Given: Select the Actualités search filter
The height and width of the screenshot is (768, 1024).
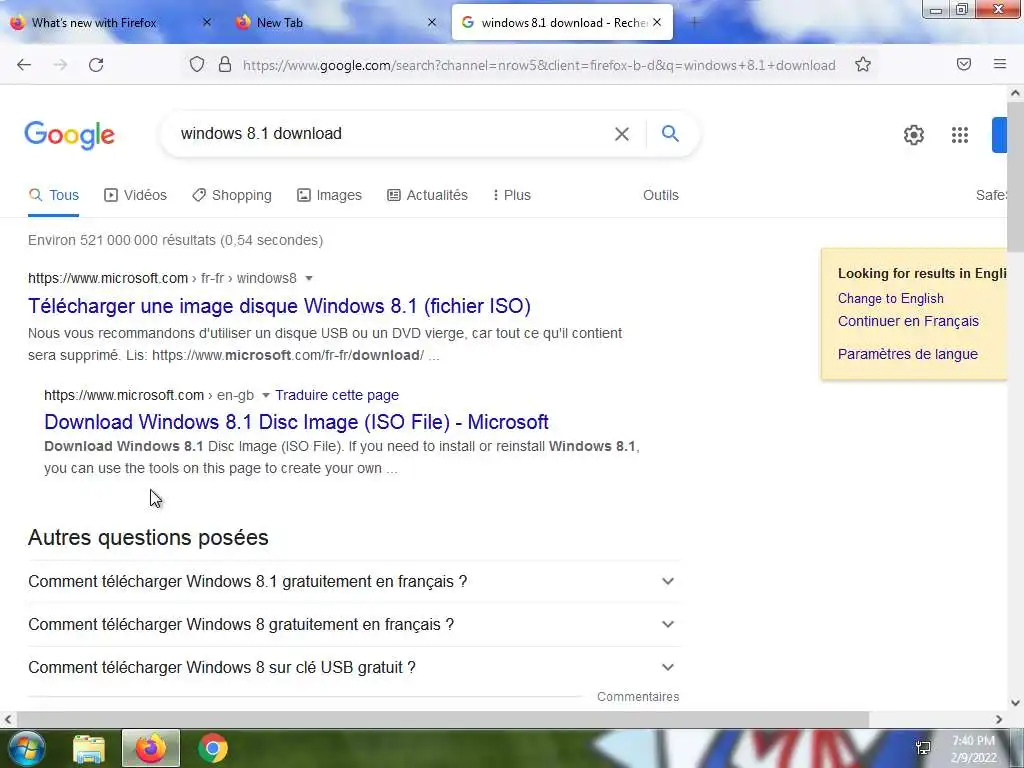Looking at the screenshot, I should 427,195.
